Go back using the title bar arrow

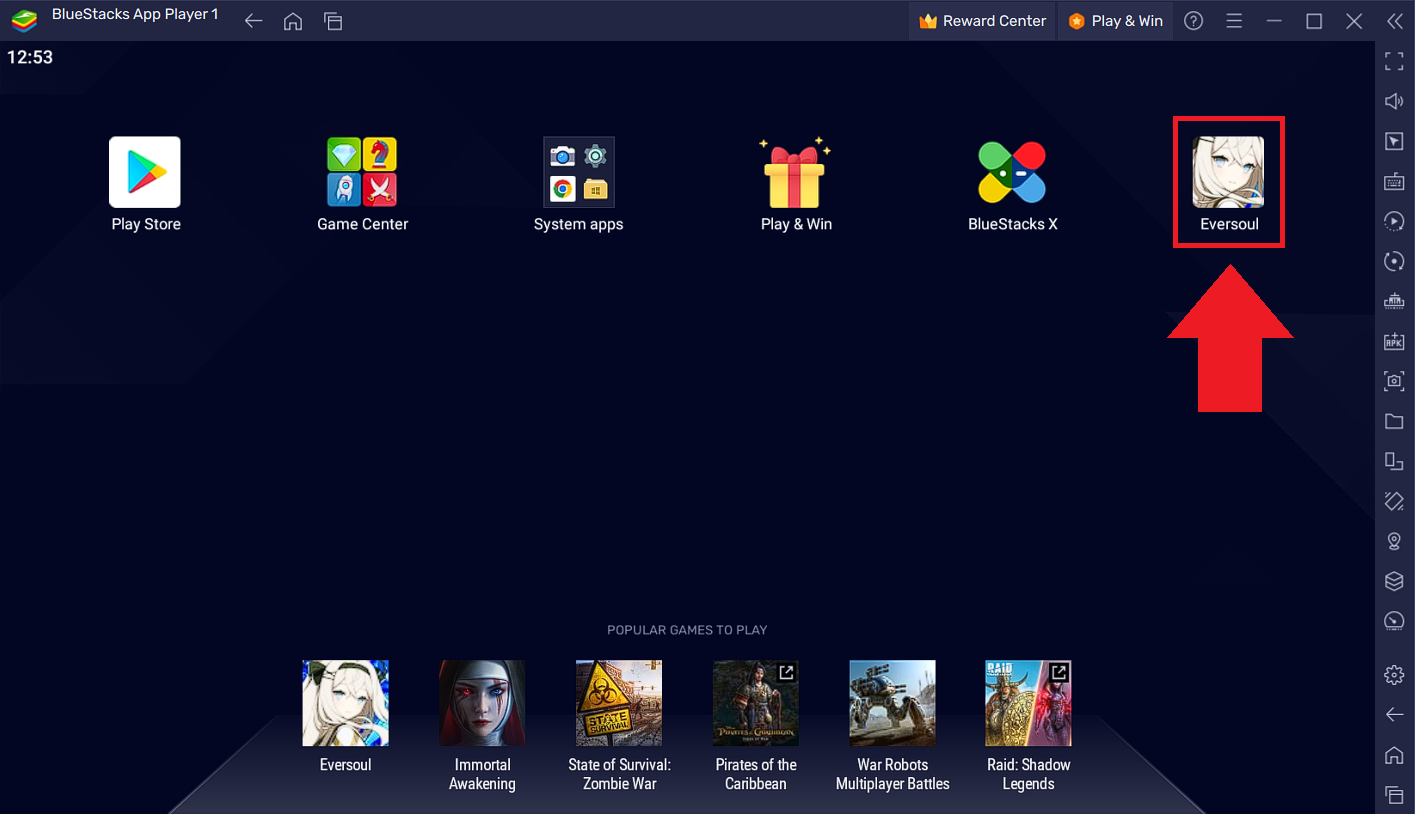253,21
